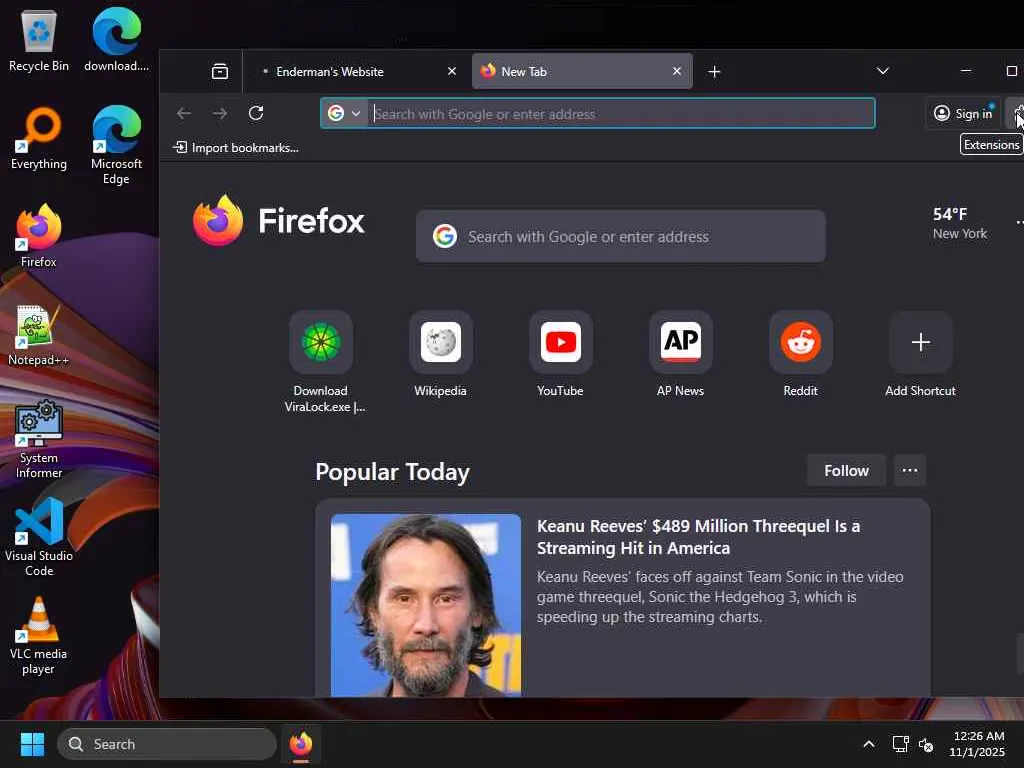The width and height of the screenshot is (1024, 768).
Task: Open the download Edge file on desktop
Action: click(116, 40)
